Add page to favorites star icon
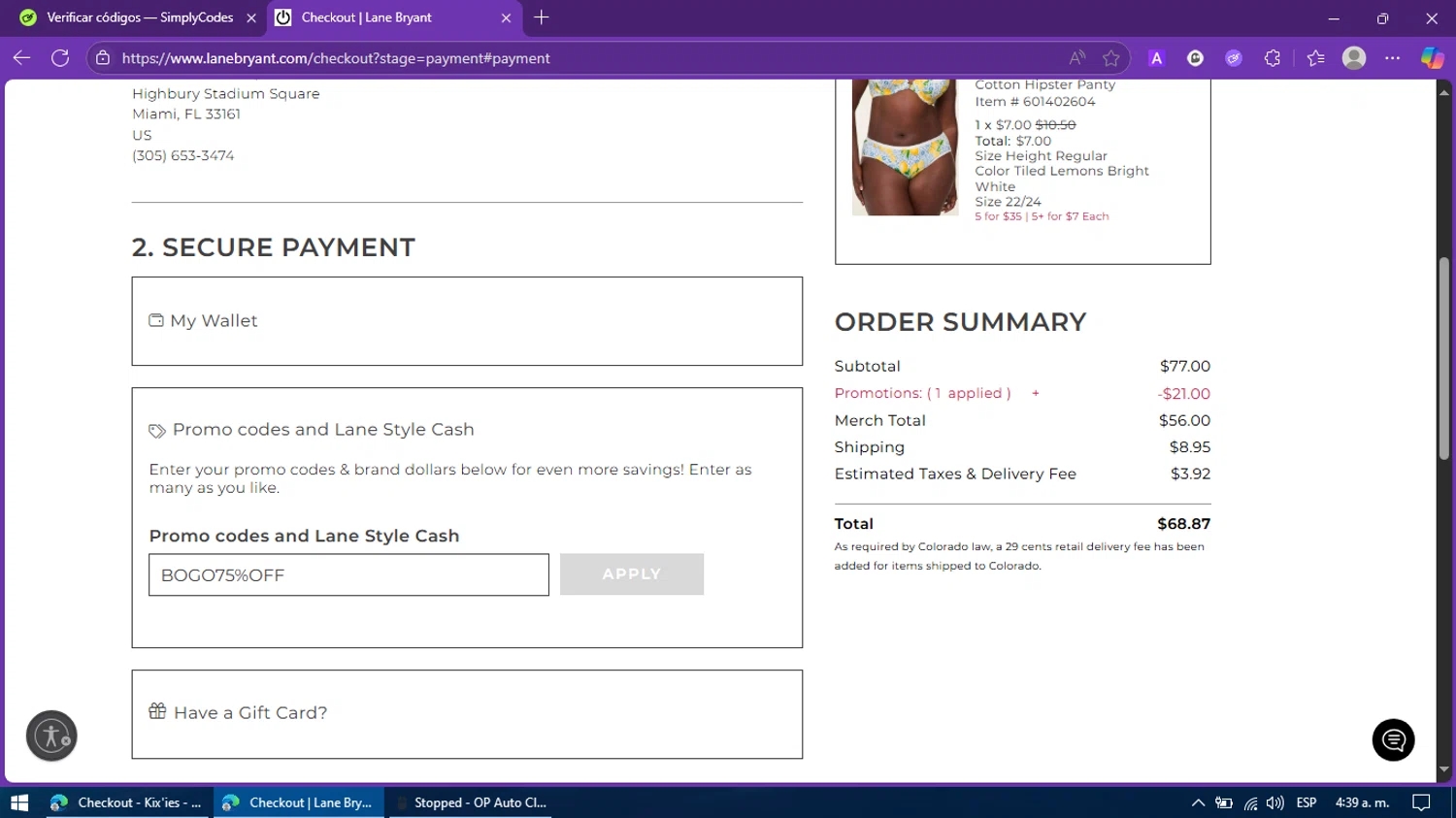 (1111, 58)
